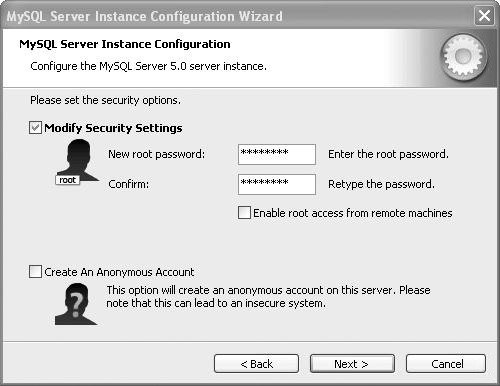Click the 'Retype the password.' hint
500x386 pixels.
tap(381, 184)
